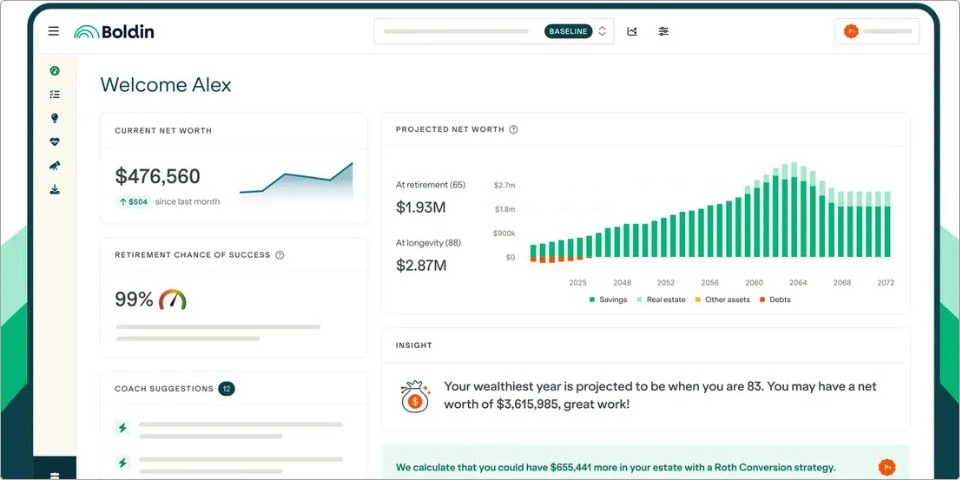Open the download sidebar icon
This screenshot has width=960, height=480.
[x=54, y=189]
